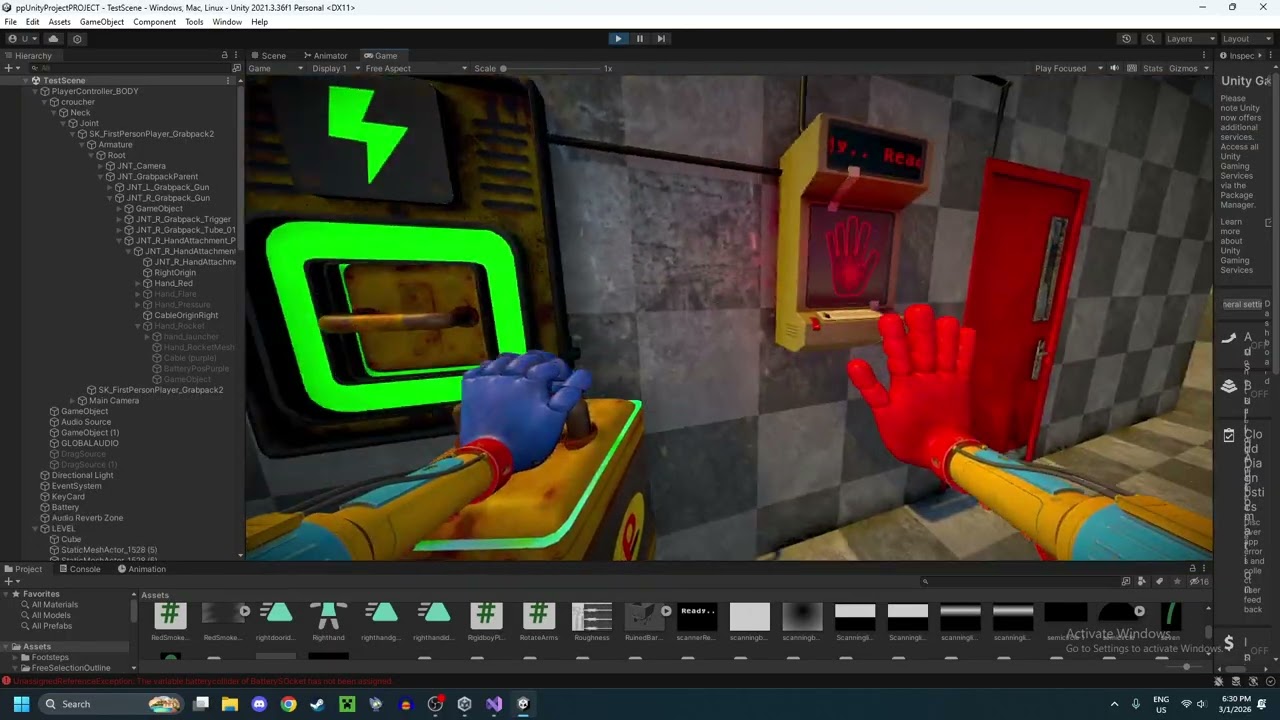The height and width of the screenshot is (720, 1280).
Task: Select the Game view tab
Action: click(x=381, y=56)
